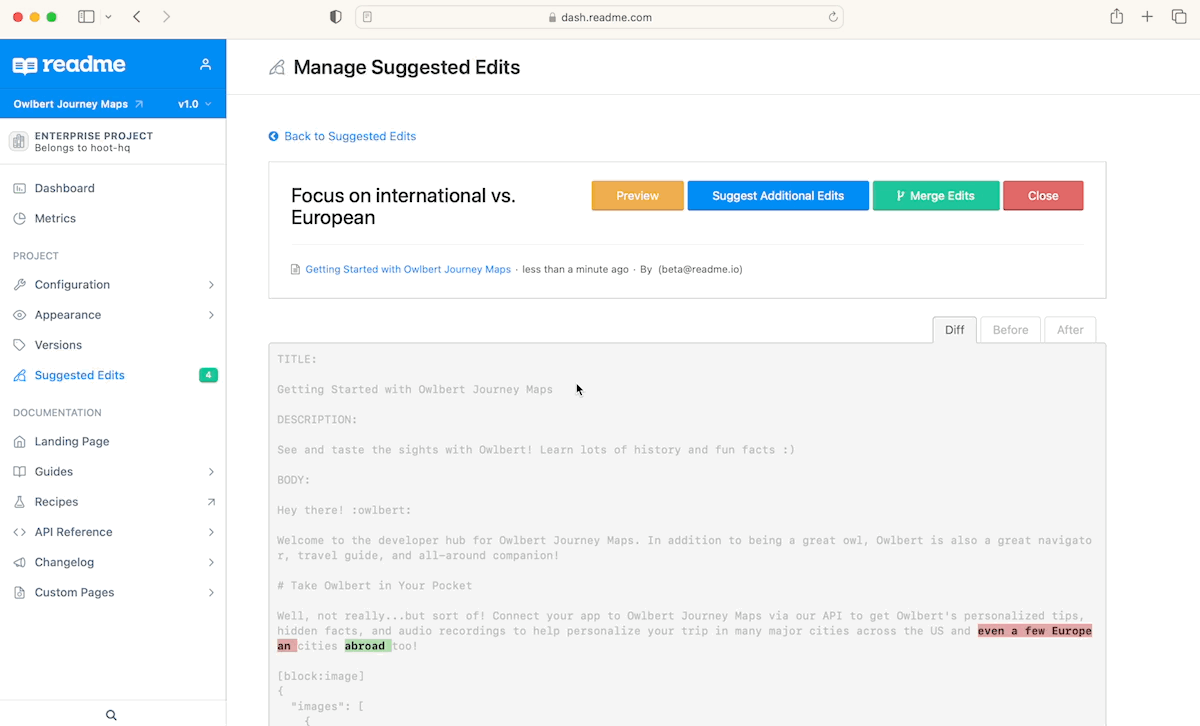The image size is (1200, 726).
Task: Reload the page in Safari
Action: coord(832,17)
